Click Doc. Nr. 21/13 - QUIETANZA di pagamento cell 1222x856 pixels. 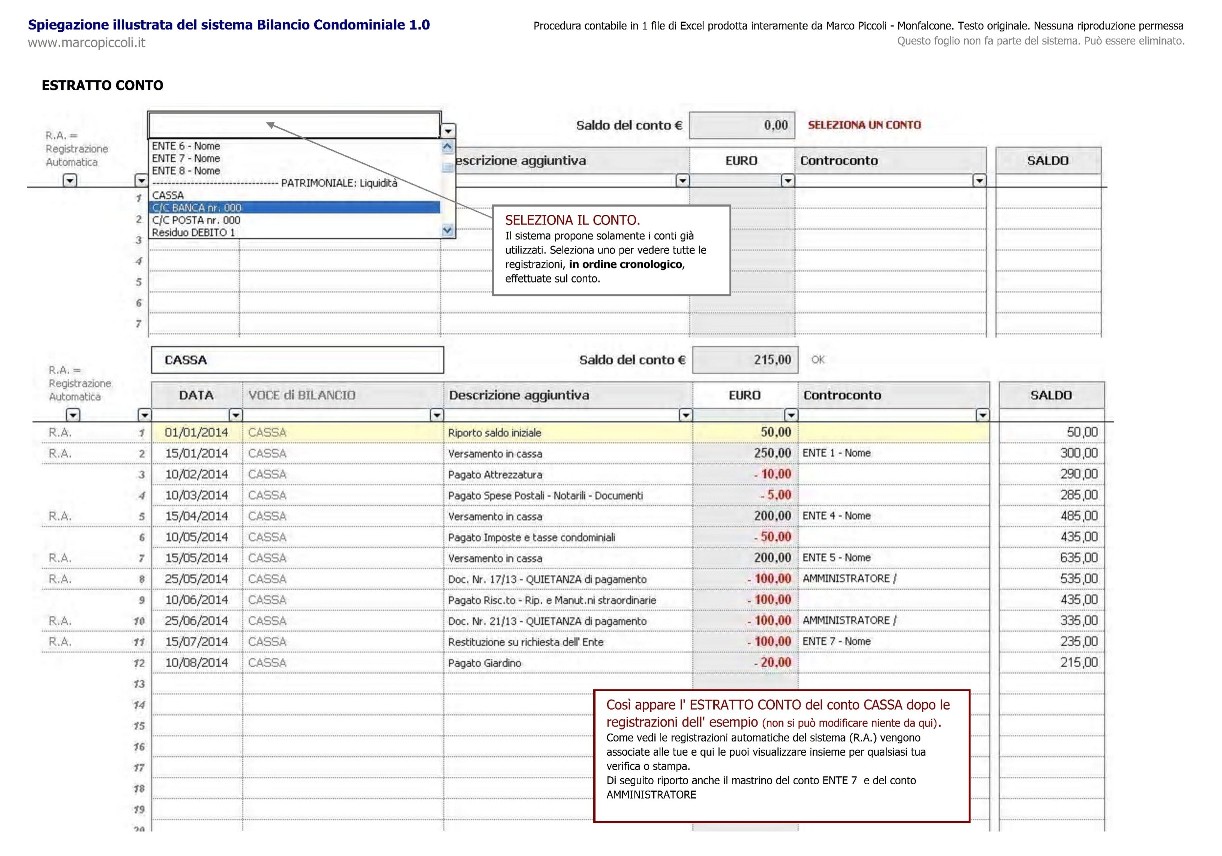pos(568,621)
